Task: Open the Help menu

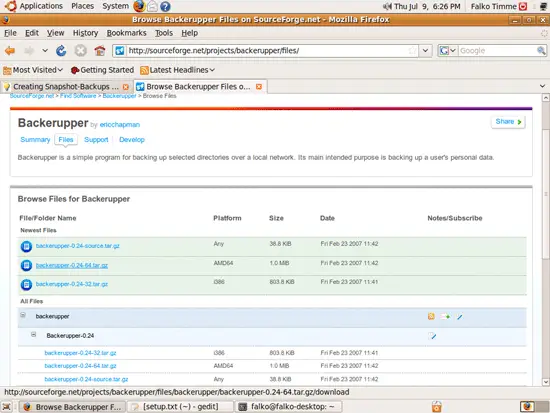Action: pyautogui.click(x=189, y=33)
